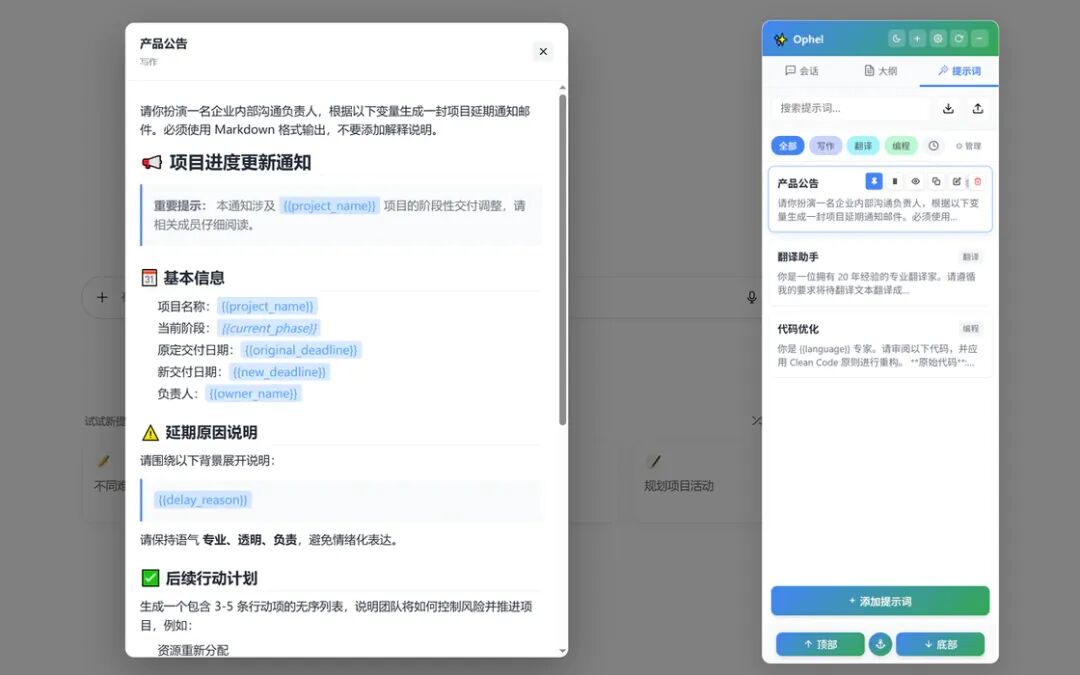Viewport: 1080px width, 675px height.
Task: Select the 代码优化 prompt card
Action: [x=880, y=345]
